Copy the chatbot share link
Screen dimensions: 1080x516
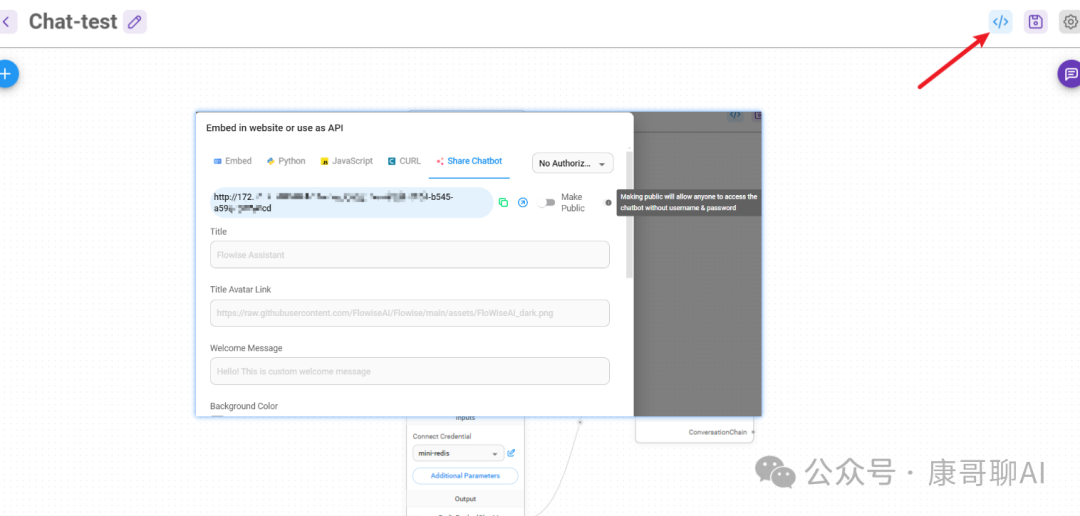coord(503,203)
